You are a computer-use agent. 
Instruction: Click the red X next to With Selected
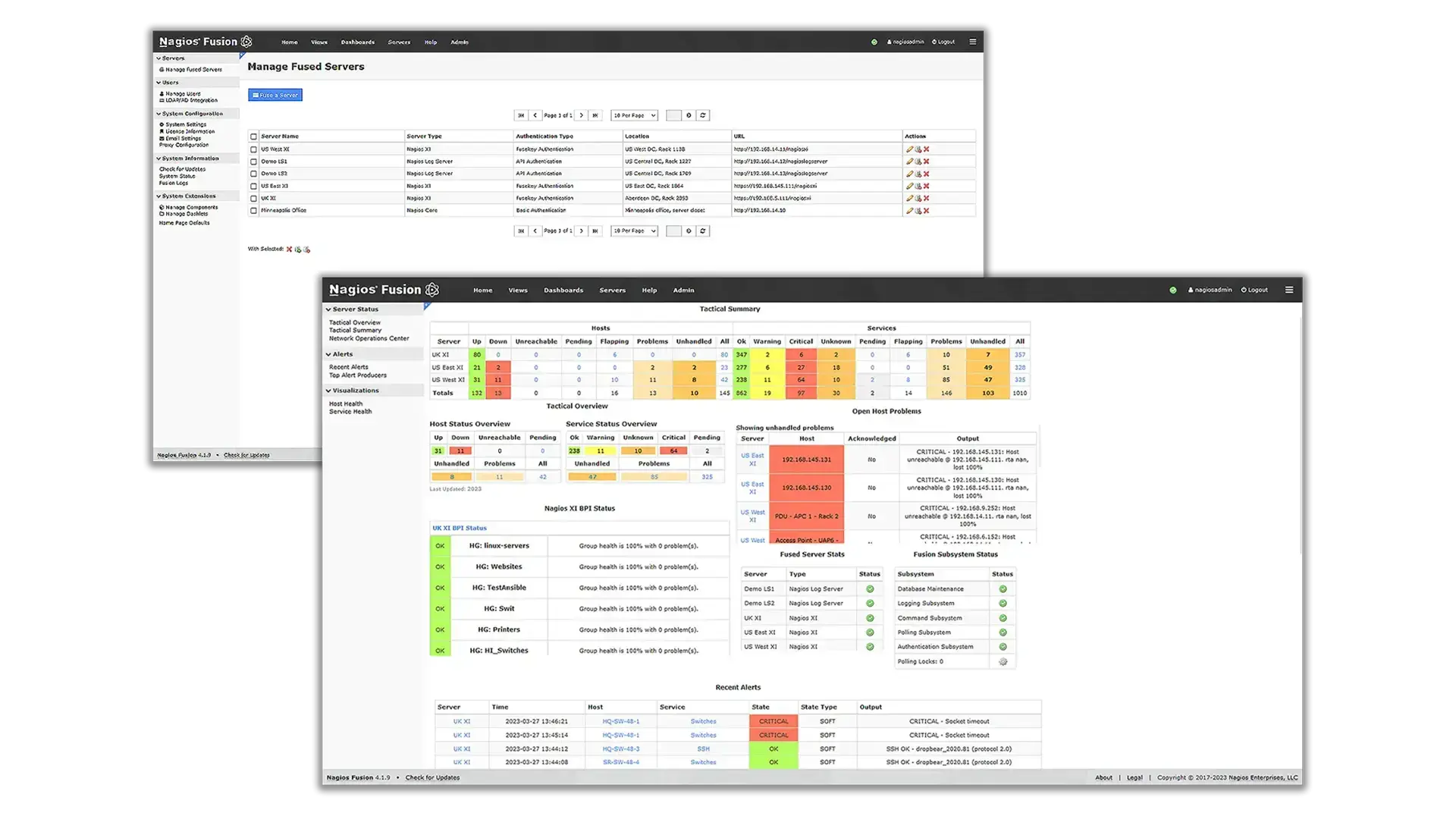coord(289,249)
